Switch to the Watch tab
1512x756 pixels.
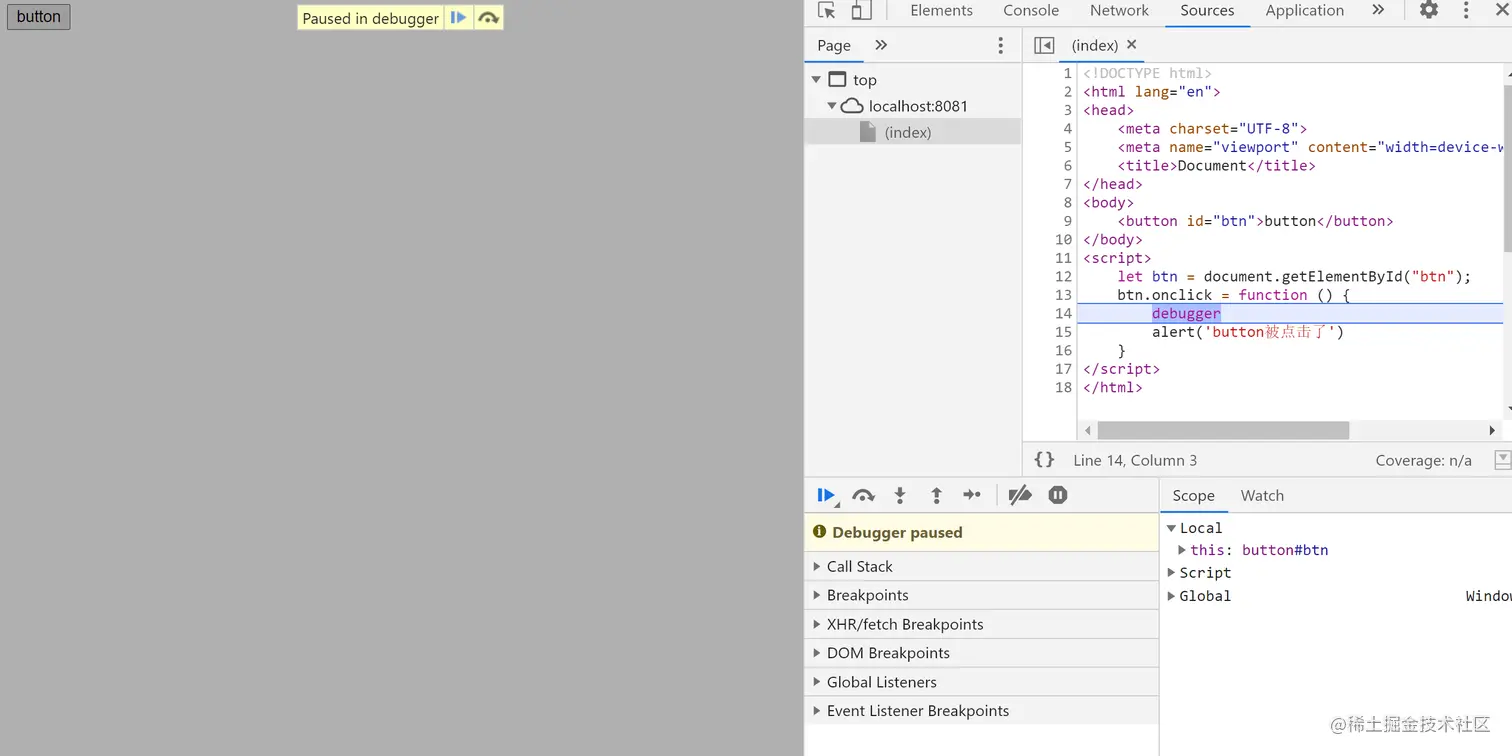point(1262,495)
